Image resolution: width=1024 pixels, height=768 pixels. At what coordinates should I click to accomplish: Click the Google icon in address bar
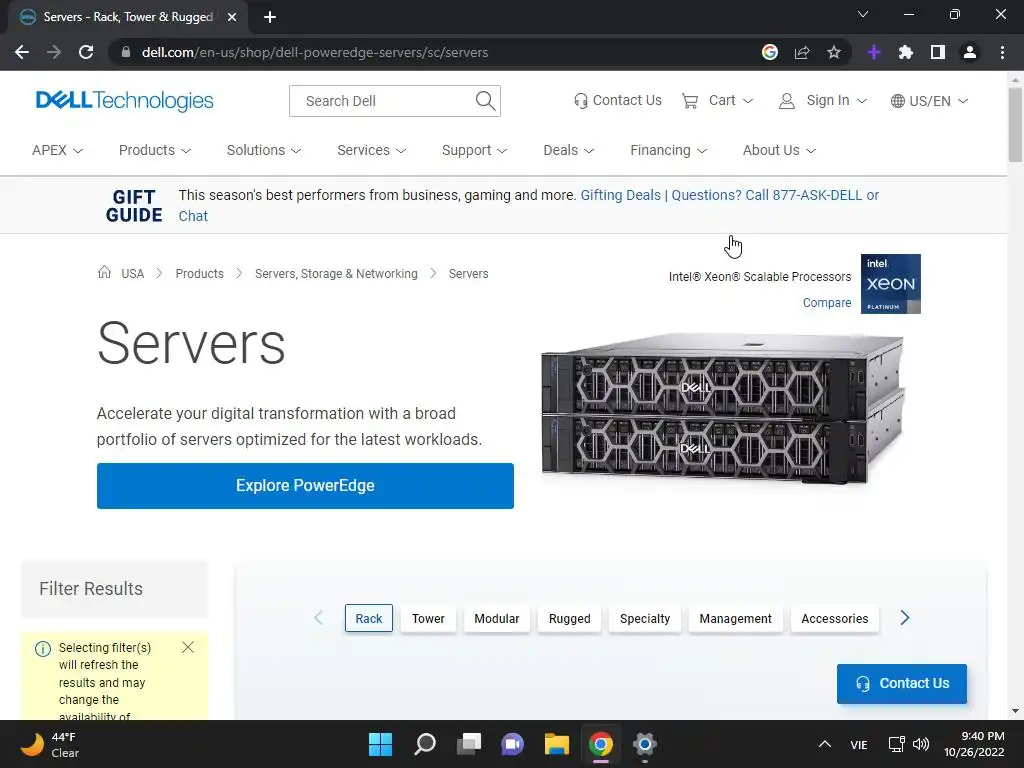pyautogui.click(x=770, y=52)
